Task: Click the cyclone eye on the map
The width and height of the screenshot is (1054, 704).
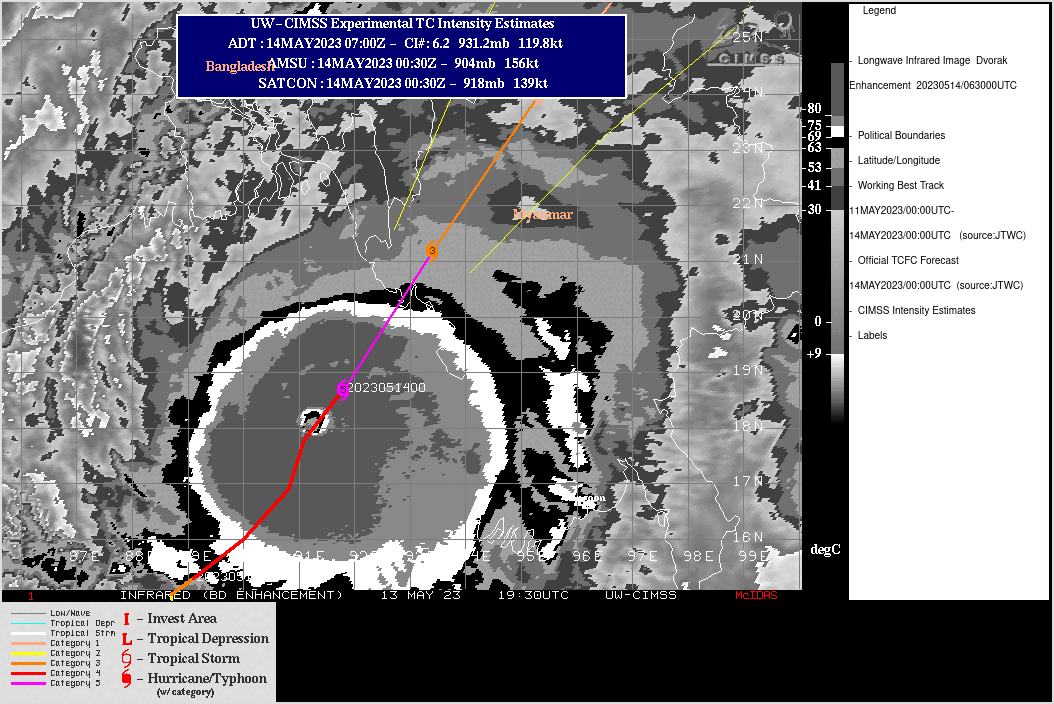Action: [x=313, y=418]
